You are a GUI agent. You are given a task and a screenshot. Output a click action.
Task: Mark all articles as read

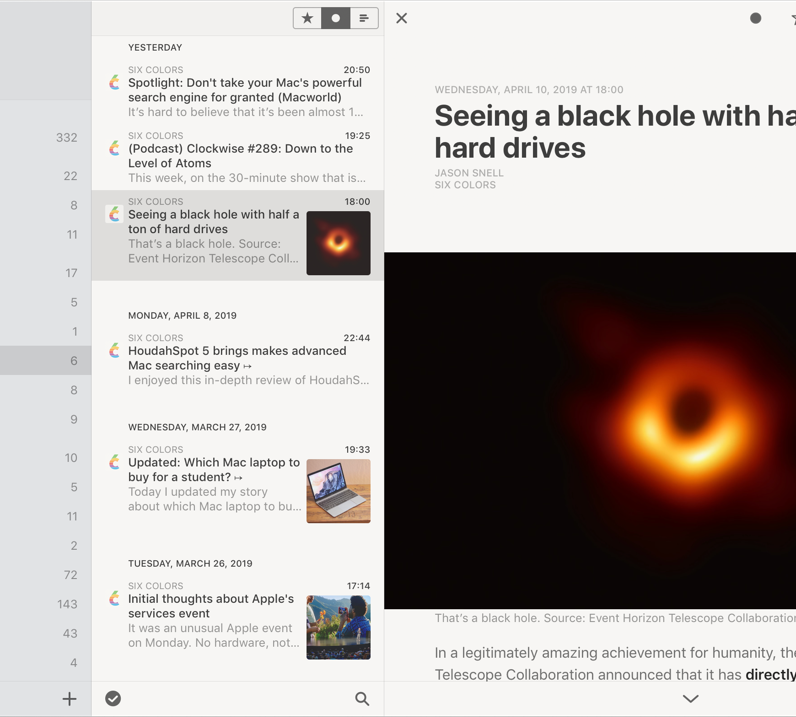[x=113, y=699]
